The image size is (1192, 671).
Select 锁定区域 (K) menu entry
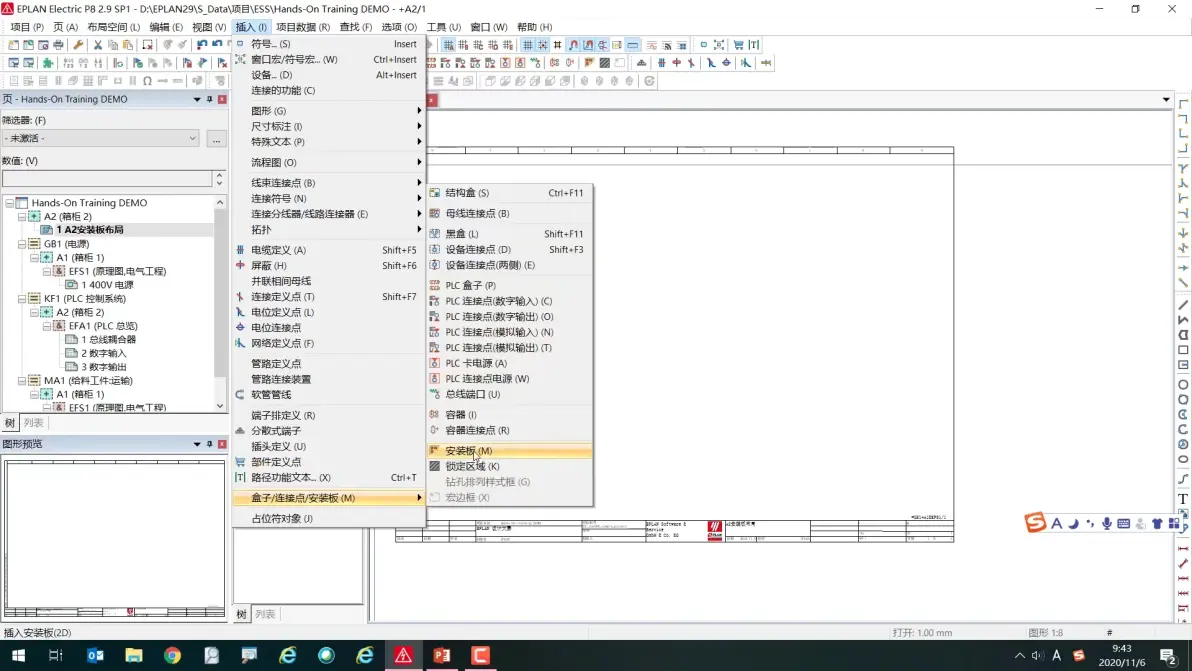pyautogui.click(x=509, y=467)
